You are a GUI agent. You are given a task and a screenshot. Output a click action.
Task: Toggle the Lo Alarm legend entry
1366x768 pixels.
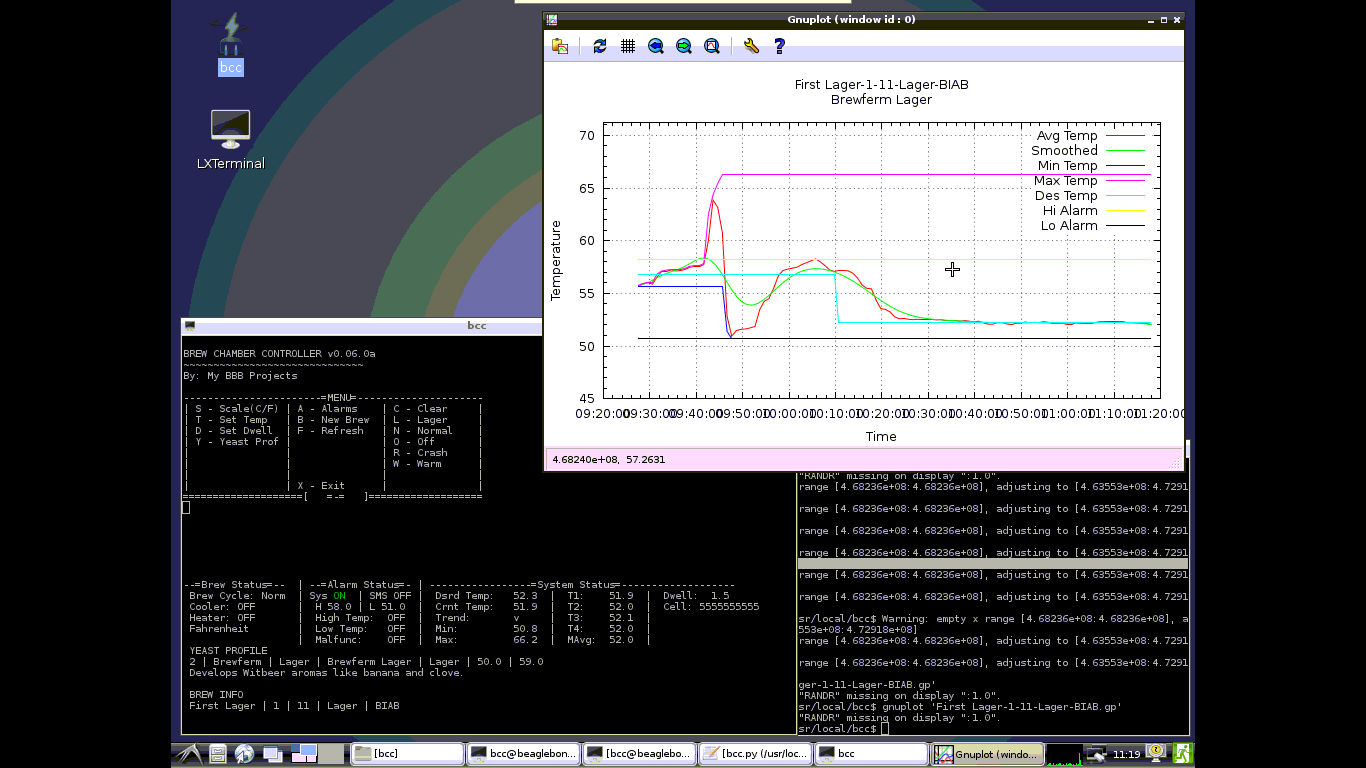1092,226
